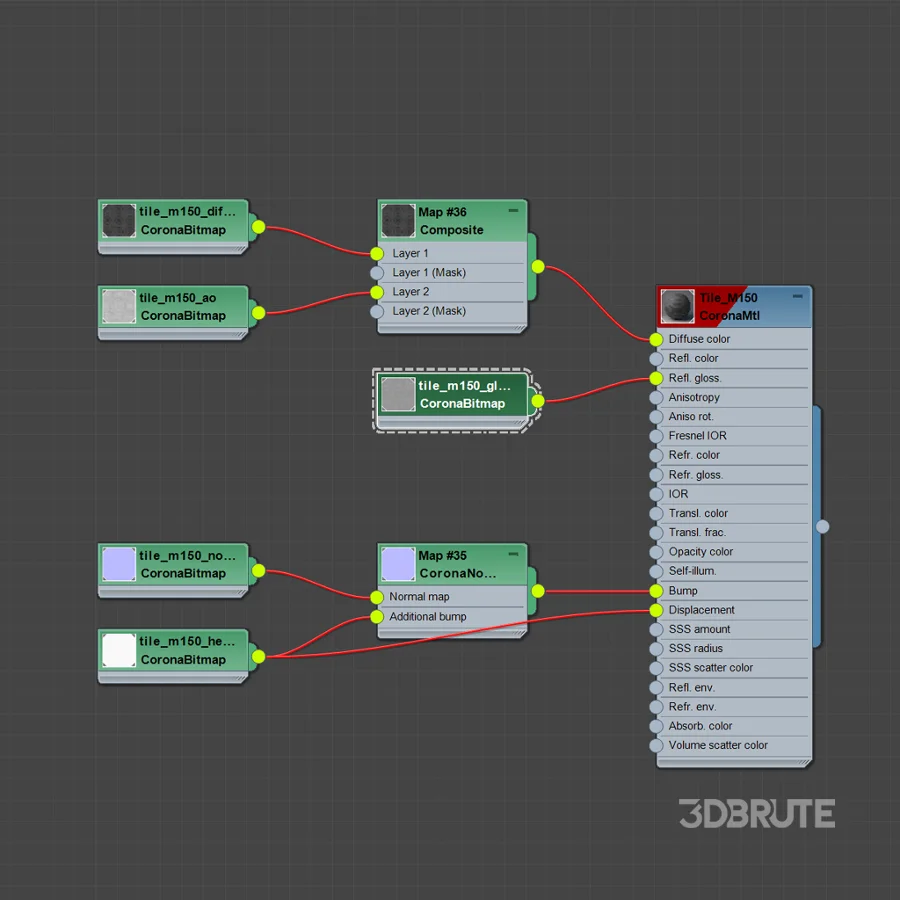Click the Map #36 Composite preview thumbnail
This screenshot has height=900, width=900.
[x=398, y=221]
